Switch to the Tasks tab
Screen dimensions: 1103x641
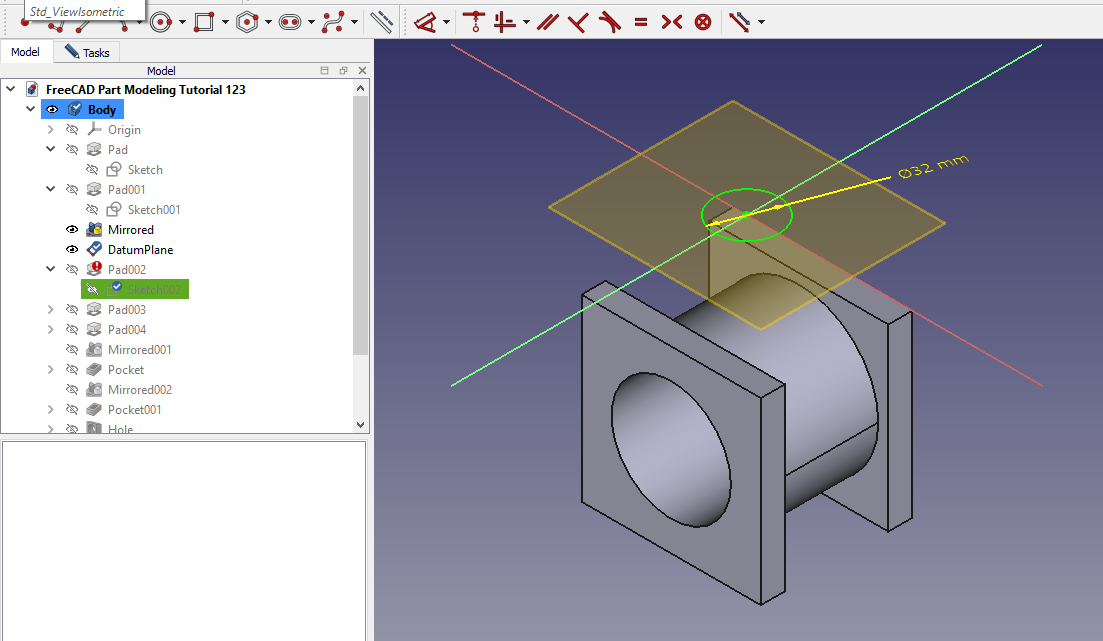(87, 52)
